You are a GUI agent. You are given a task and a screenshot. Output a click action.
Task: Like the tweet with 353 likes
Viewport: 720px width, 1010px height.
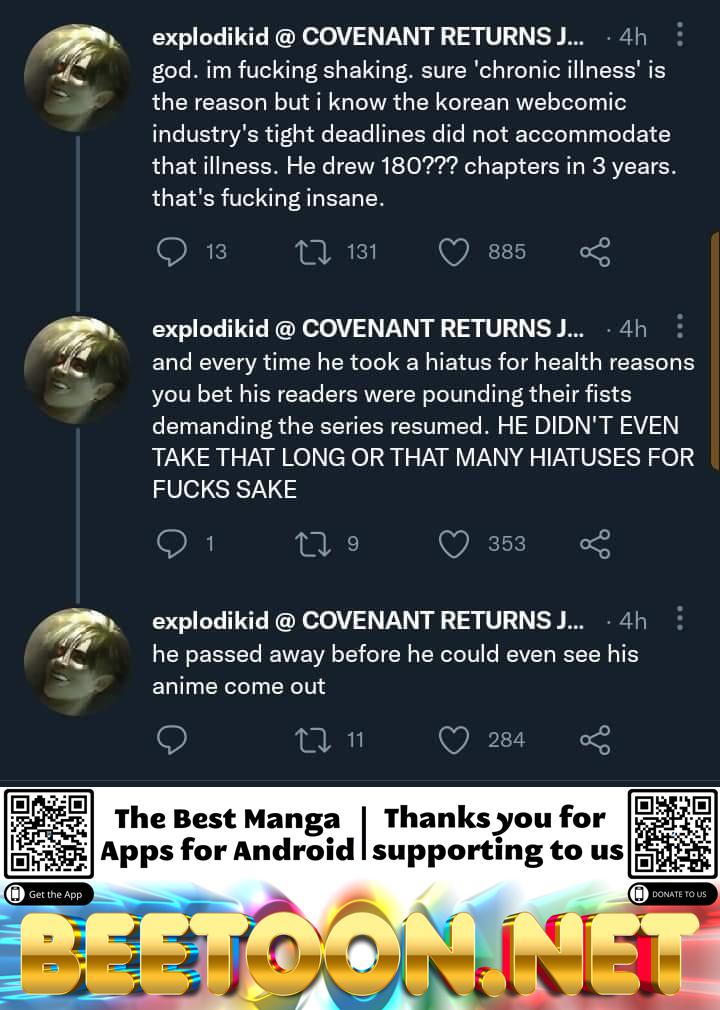(x=454, y=544)
